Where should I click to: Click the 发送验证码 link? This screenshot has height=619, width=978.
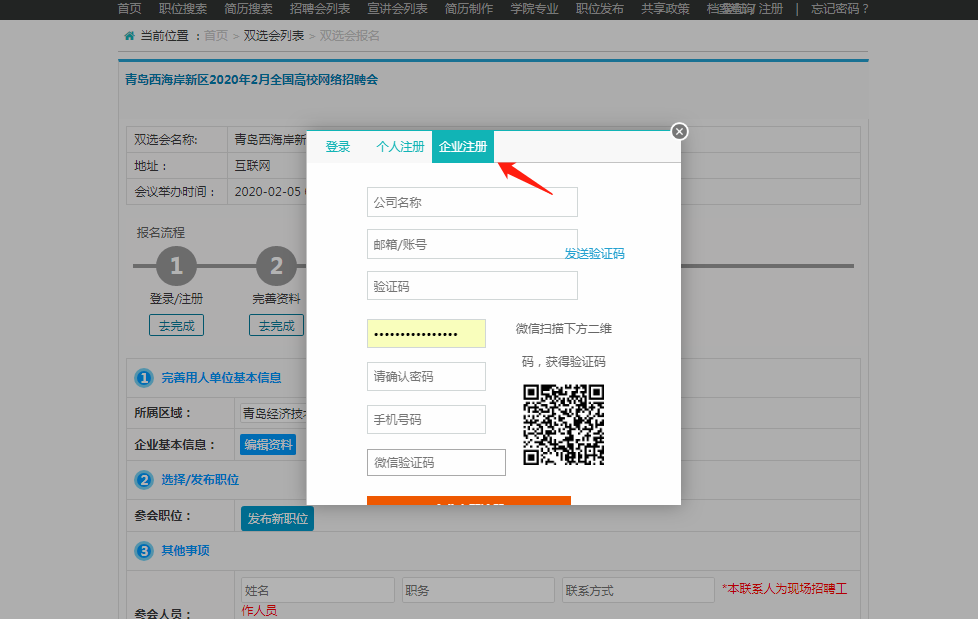594,253
